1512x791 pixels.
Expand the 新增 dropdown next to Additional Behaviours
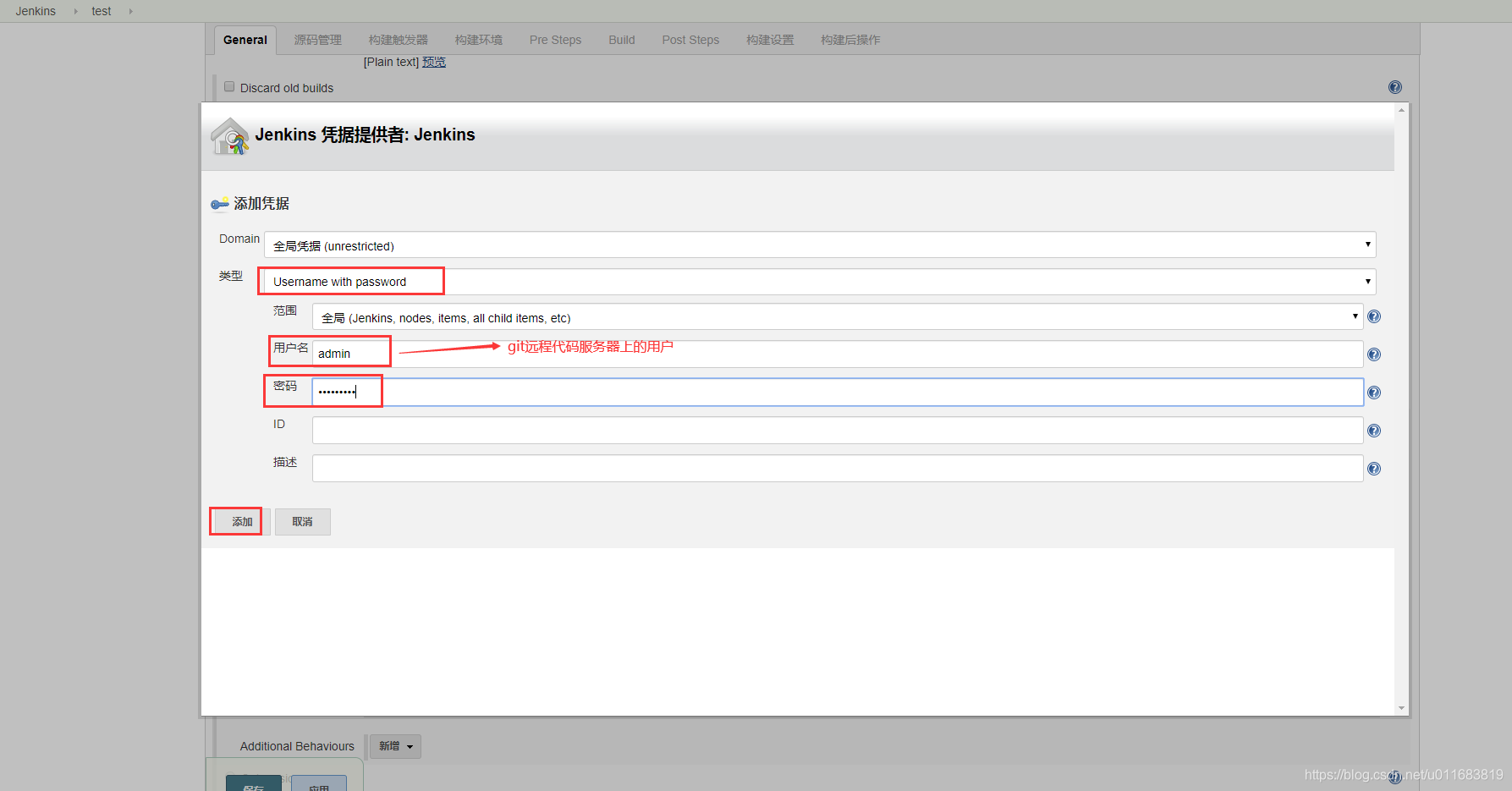(x=395, y=746)
